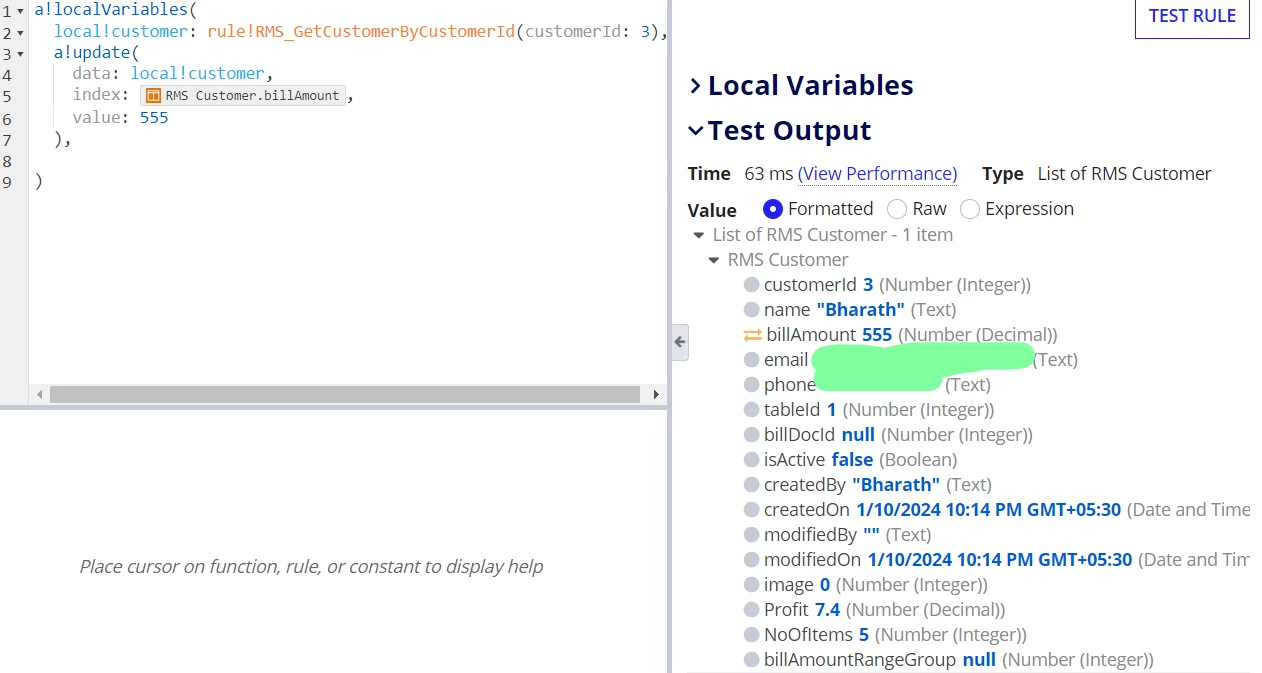Click local!customer on code line 4

(198, 74)
